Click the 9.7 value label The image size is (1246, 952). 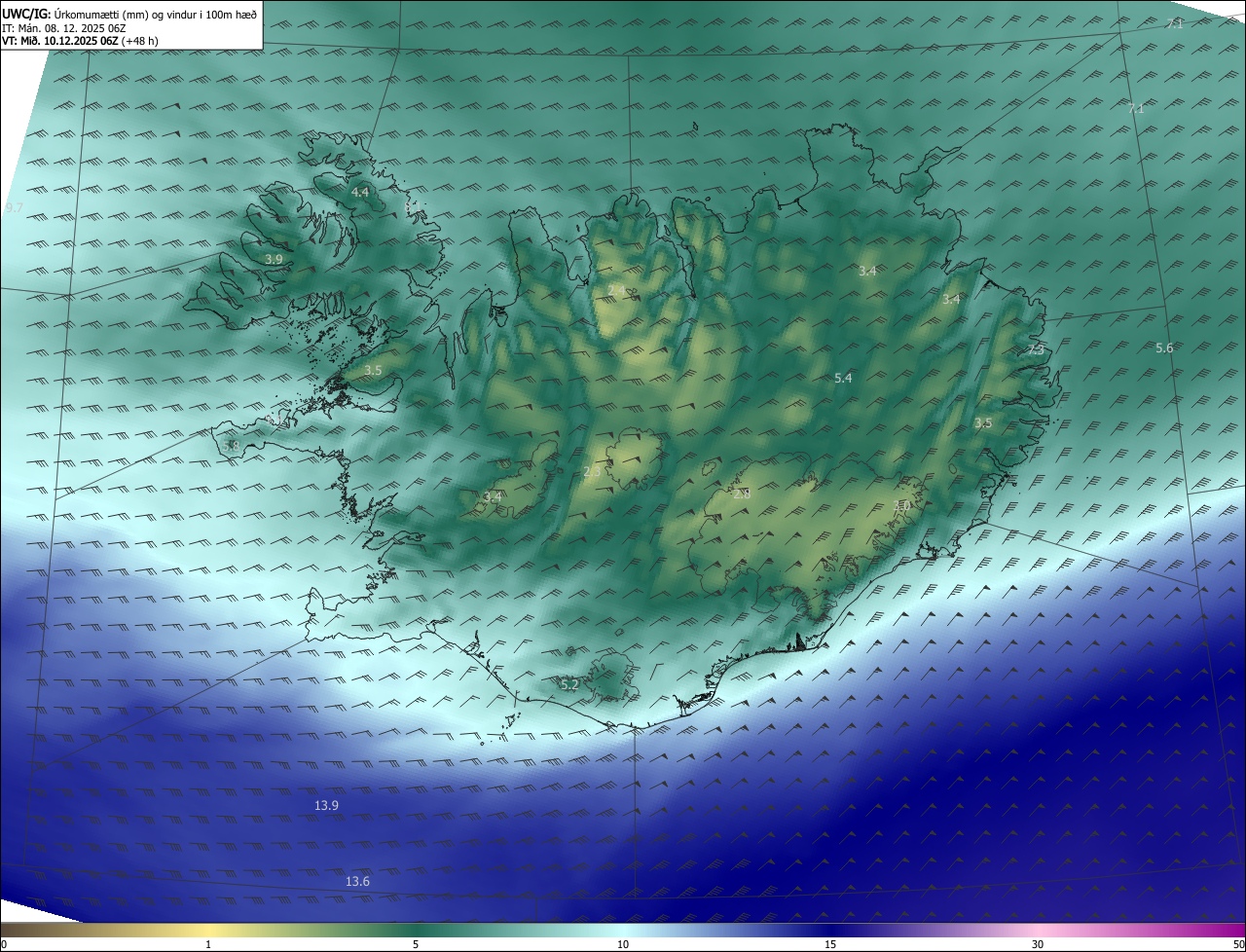tap(14, 208)
